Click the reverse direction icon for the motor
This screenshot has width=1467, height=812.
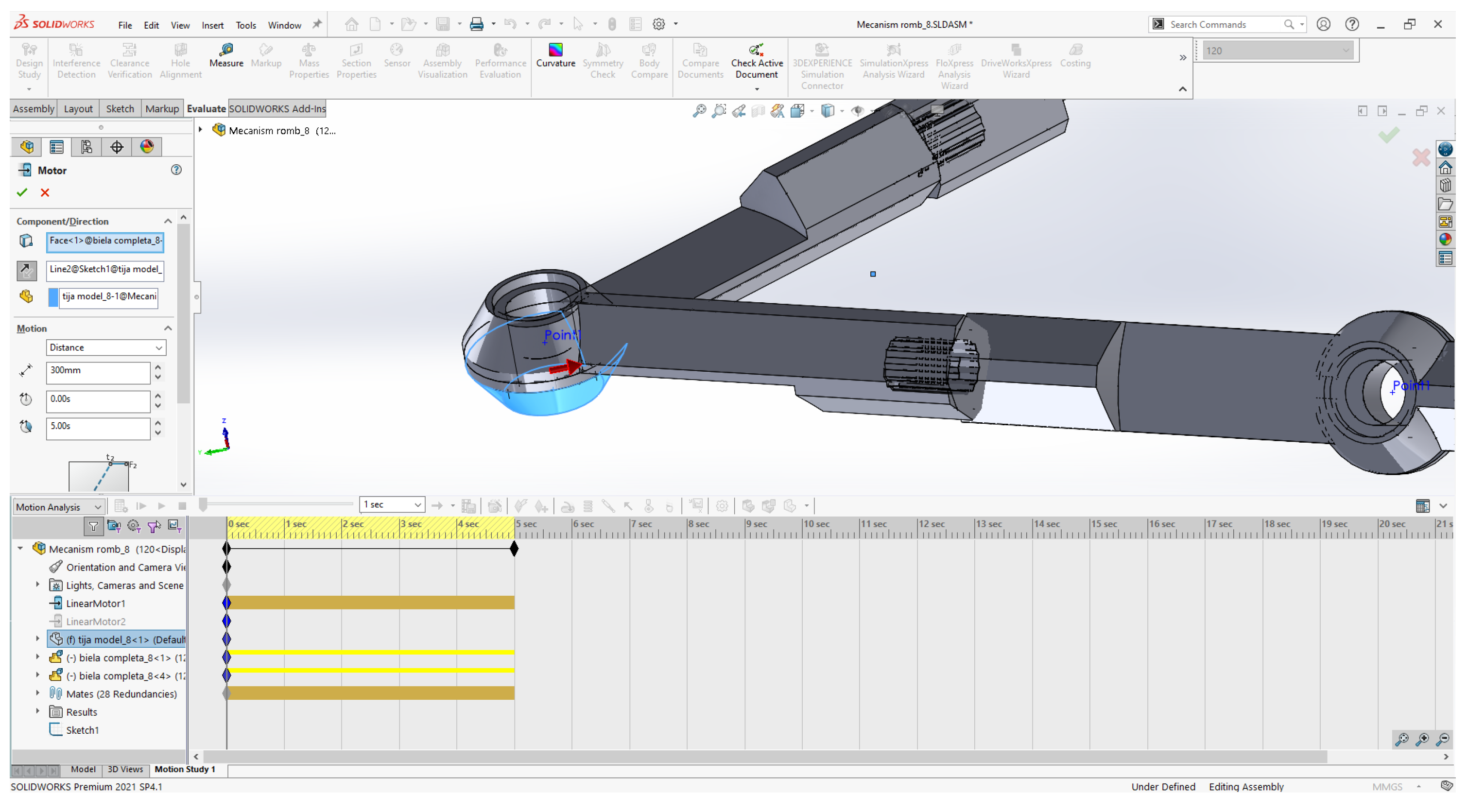point(26,271)
